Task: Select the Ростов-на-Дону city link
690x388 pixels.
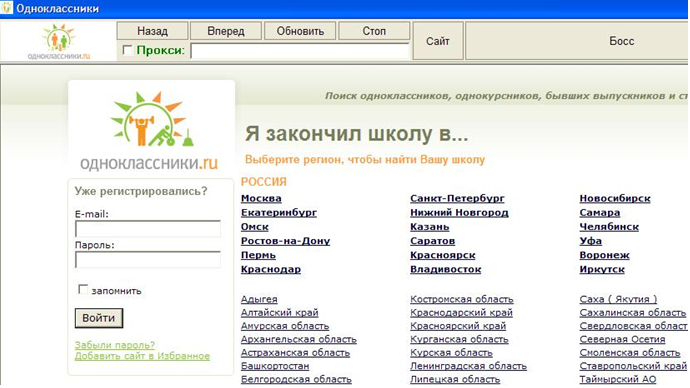Action: tap(285, 241)
